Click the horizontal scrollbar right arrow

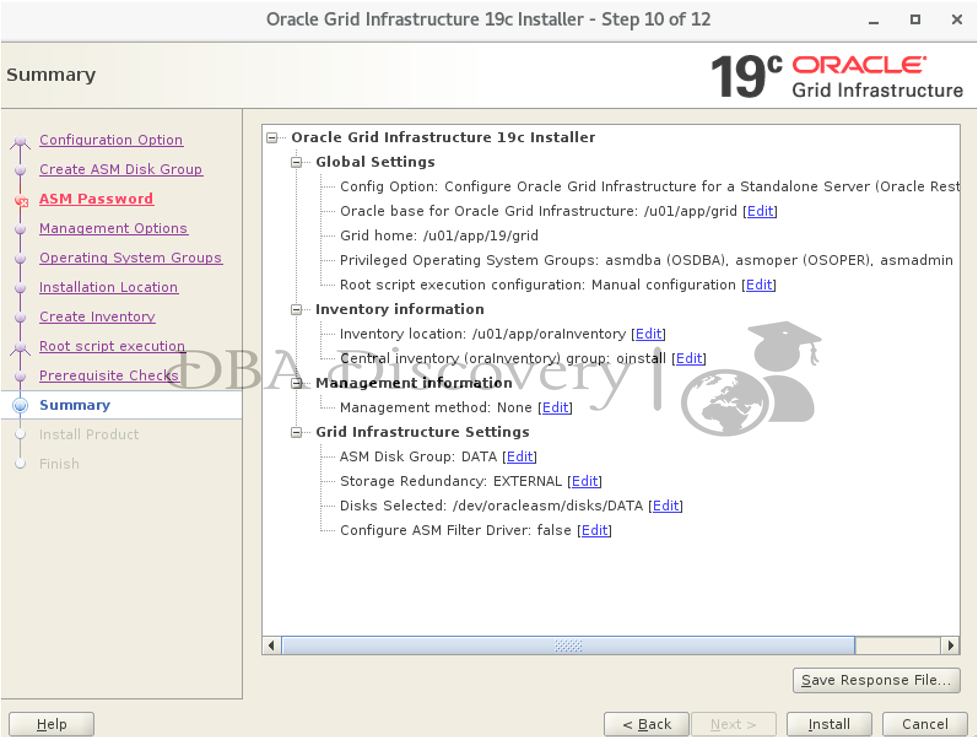[x=950, y=646]
